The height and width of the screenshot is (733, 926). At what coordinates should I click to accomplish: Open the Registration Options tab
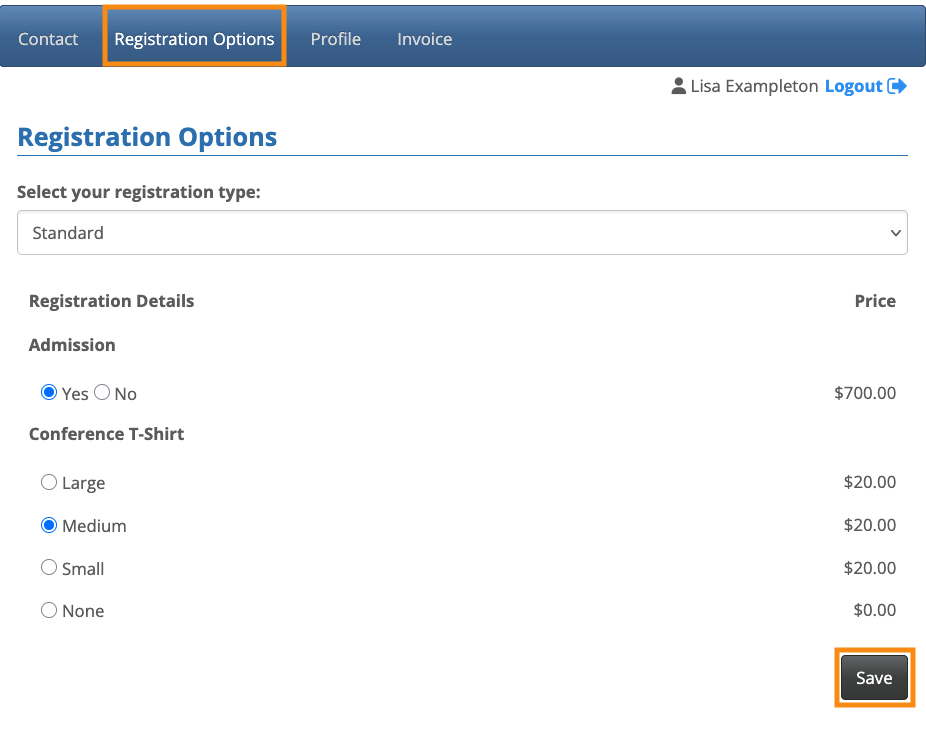tap(194, 39)
